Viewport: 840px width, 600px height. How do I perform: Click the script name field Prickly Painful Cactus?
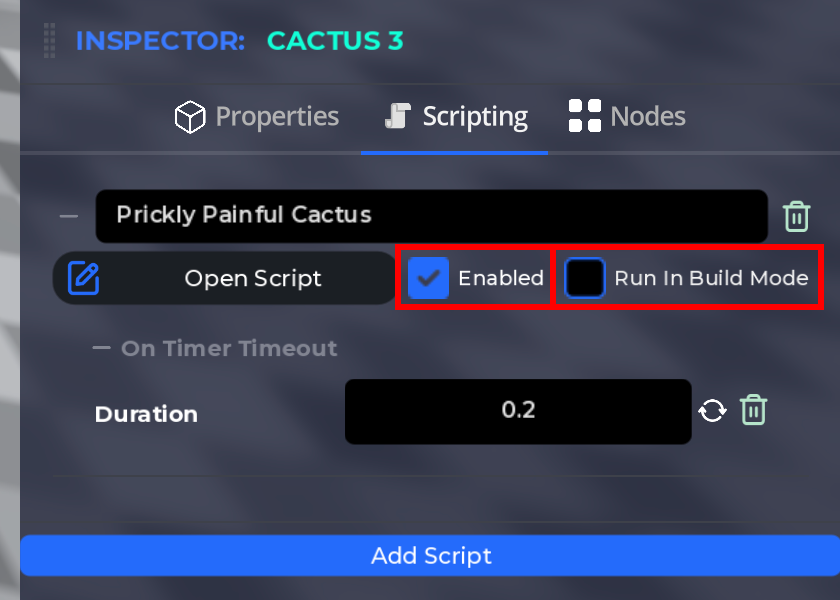430,216
